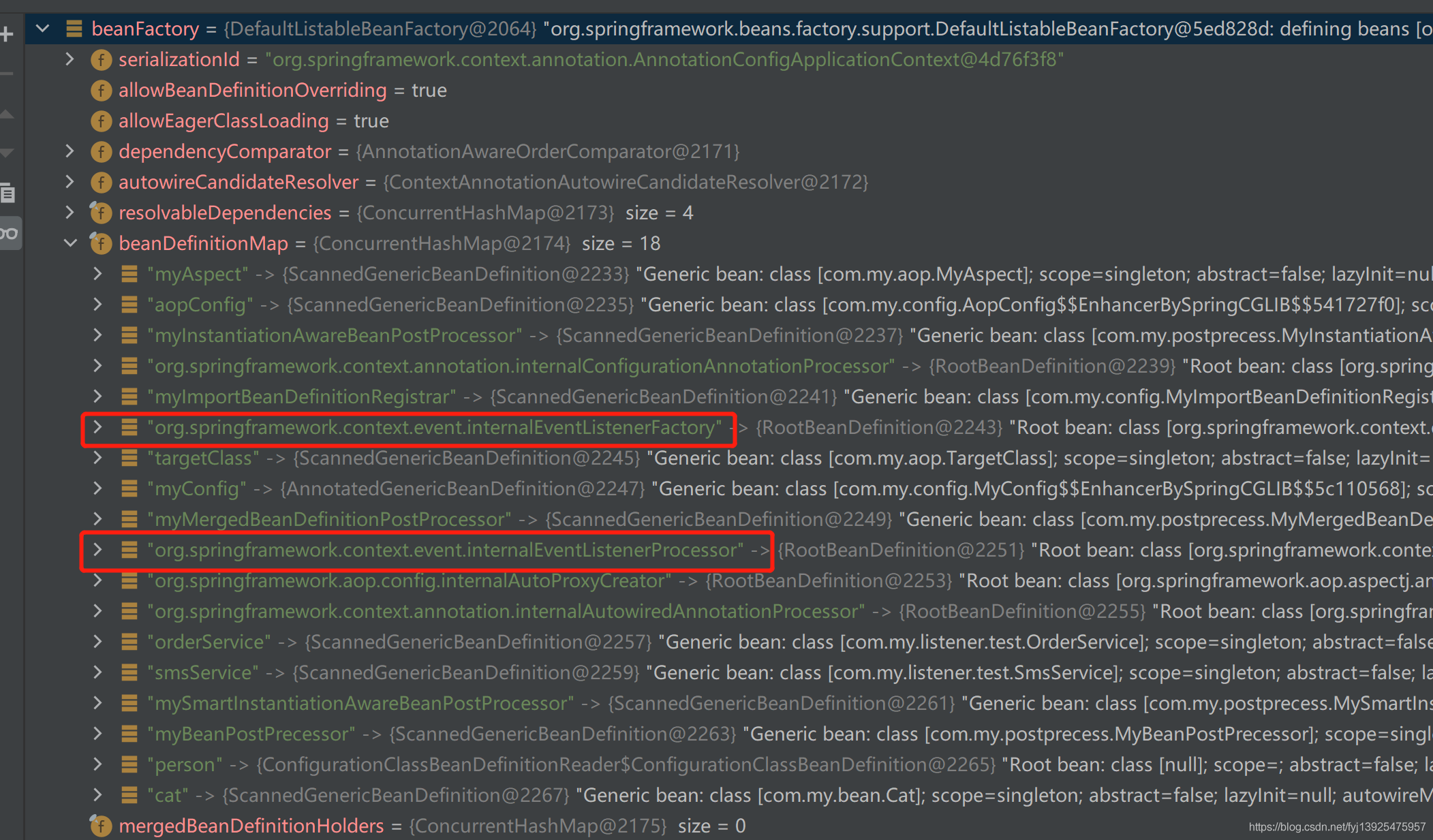Click the {AnnotationAwareOrderComparator@2171} value

point(548,151)
